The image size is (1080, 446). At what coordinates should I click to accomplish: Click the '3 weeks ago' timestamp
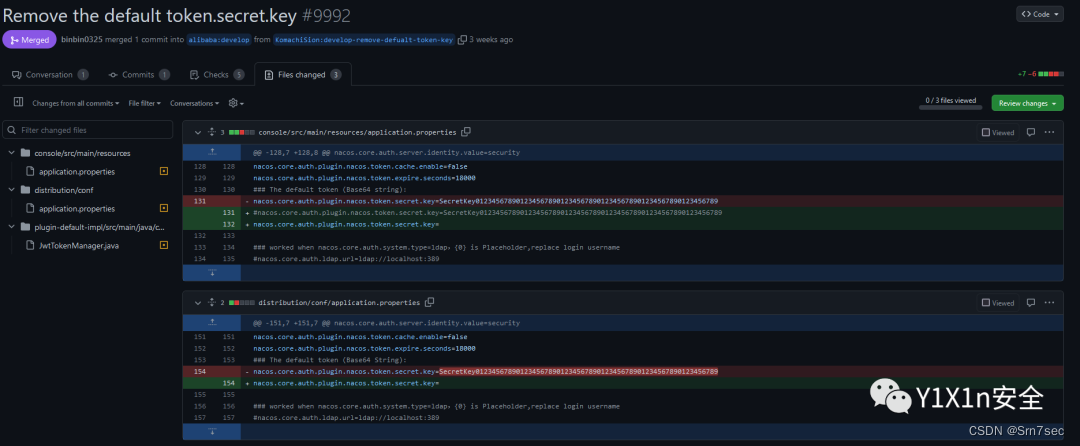[x=491, y=39]
